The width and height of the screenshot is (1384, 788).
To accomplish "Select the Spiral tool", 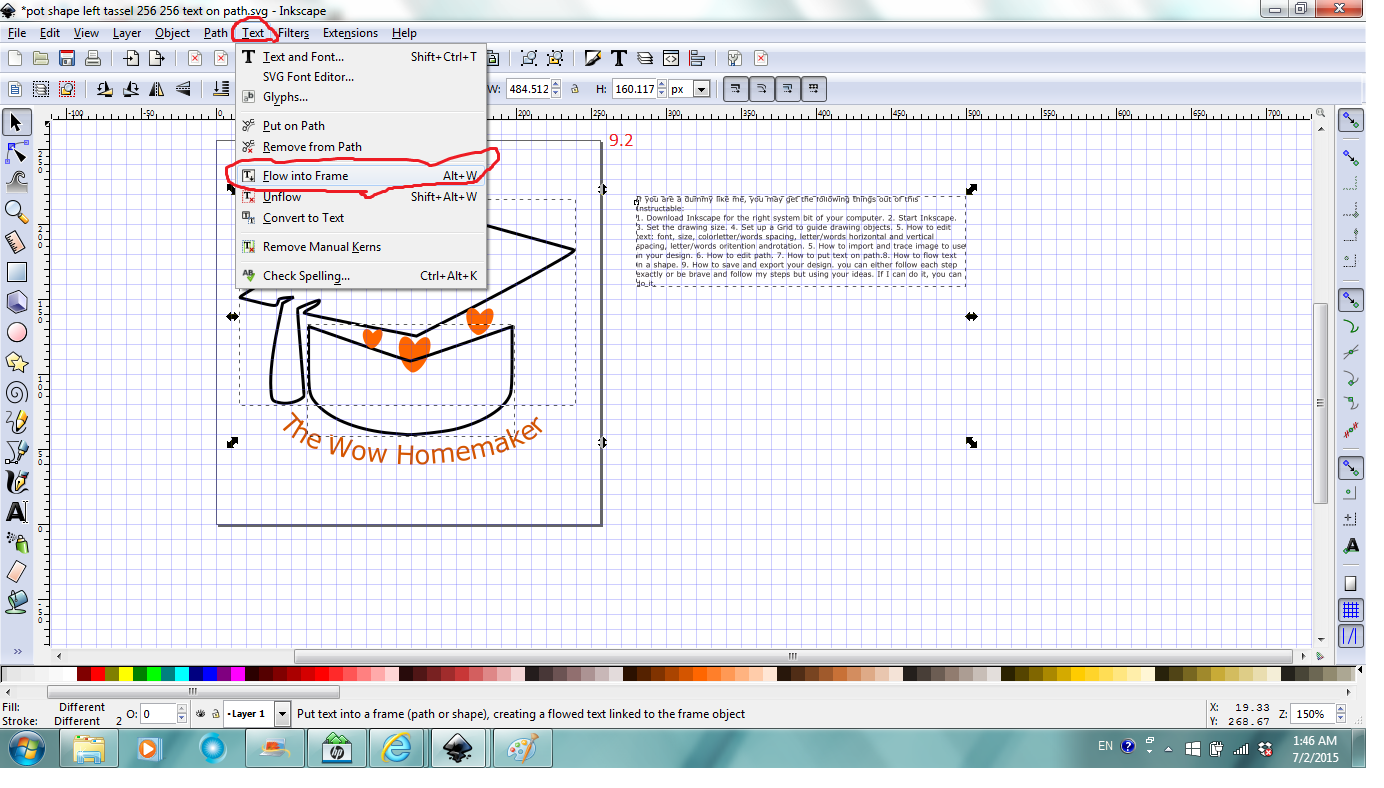I will coord(17,391).
